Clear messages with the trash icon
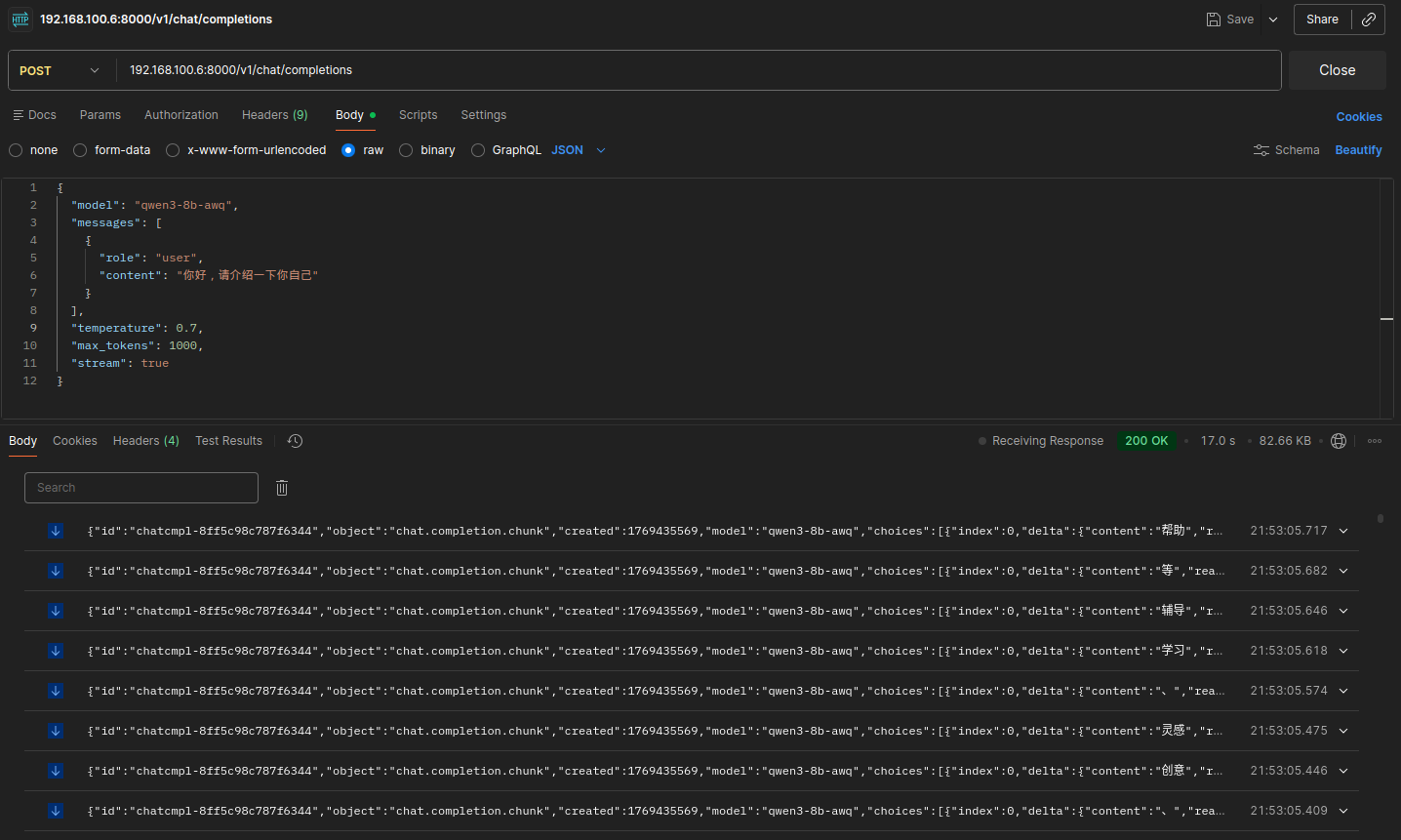The image size is (1401, 840). pyautogui.click(x=282, y=488)
